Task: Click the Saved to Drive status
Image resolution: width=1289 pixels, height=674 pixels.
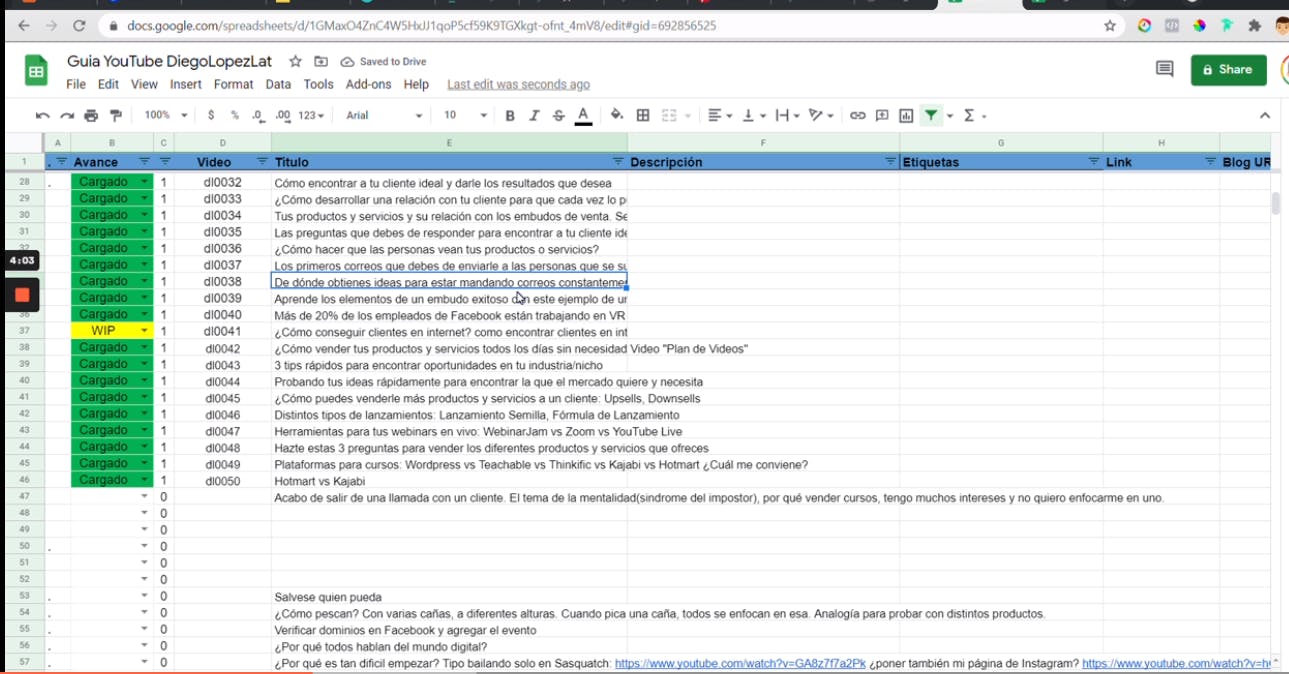Action: pyautogui.click(x=383, y=62)
